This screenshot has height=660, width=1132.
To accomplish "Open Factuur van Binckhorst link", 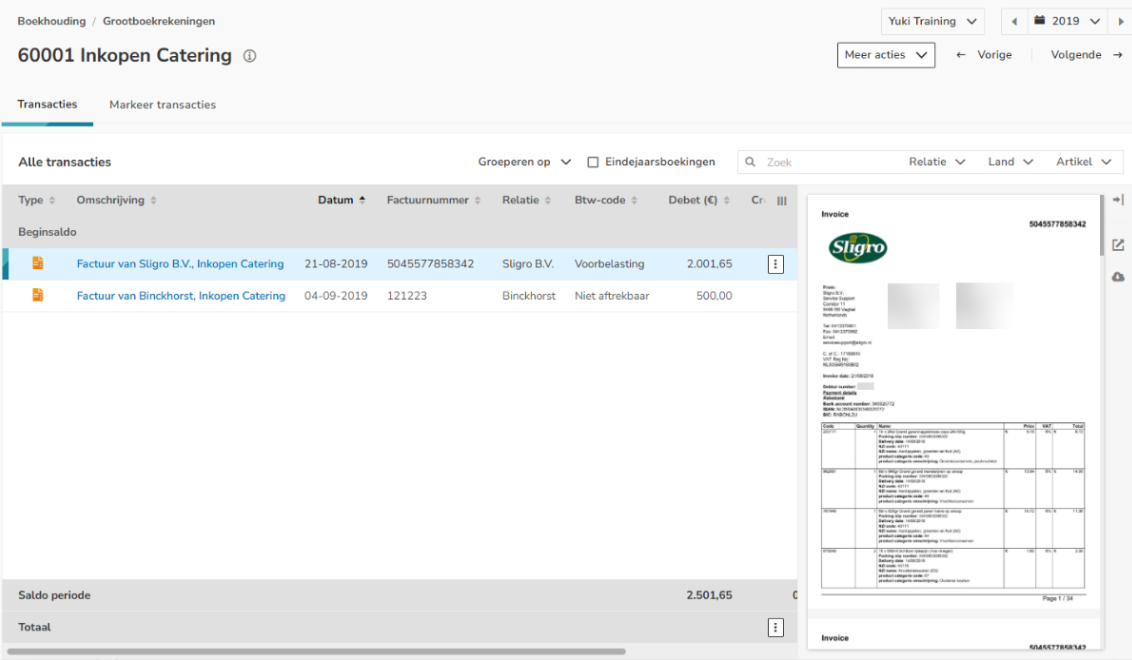I will 181,296.
